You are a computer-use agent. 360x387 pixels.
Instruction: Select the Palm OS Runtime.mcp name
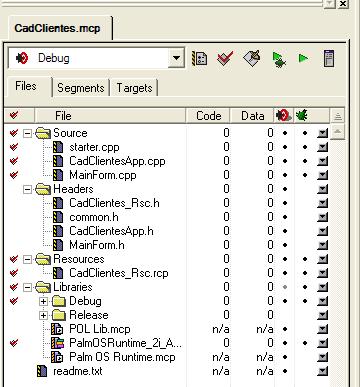coord(122,357)
